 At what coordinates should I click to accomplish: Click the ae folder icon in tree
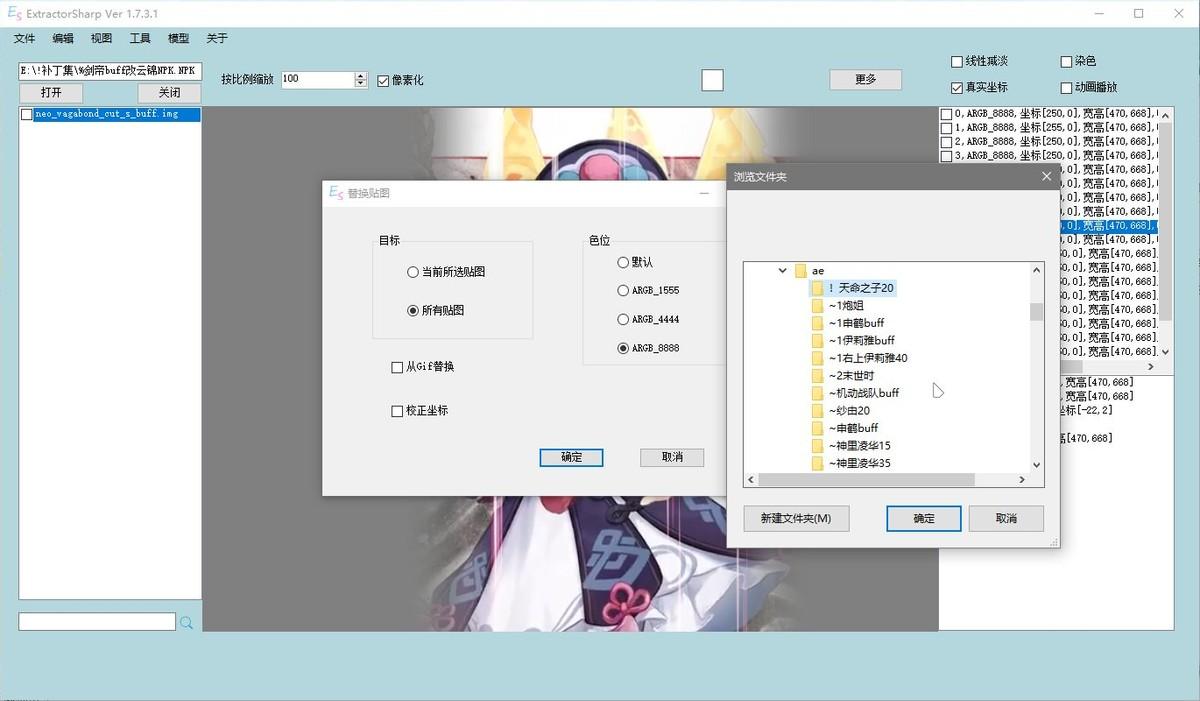tap(800, 270)
